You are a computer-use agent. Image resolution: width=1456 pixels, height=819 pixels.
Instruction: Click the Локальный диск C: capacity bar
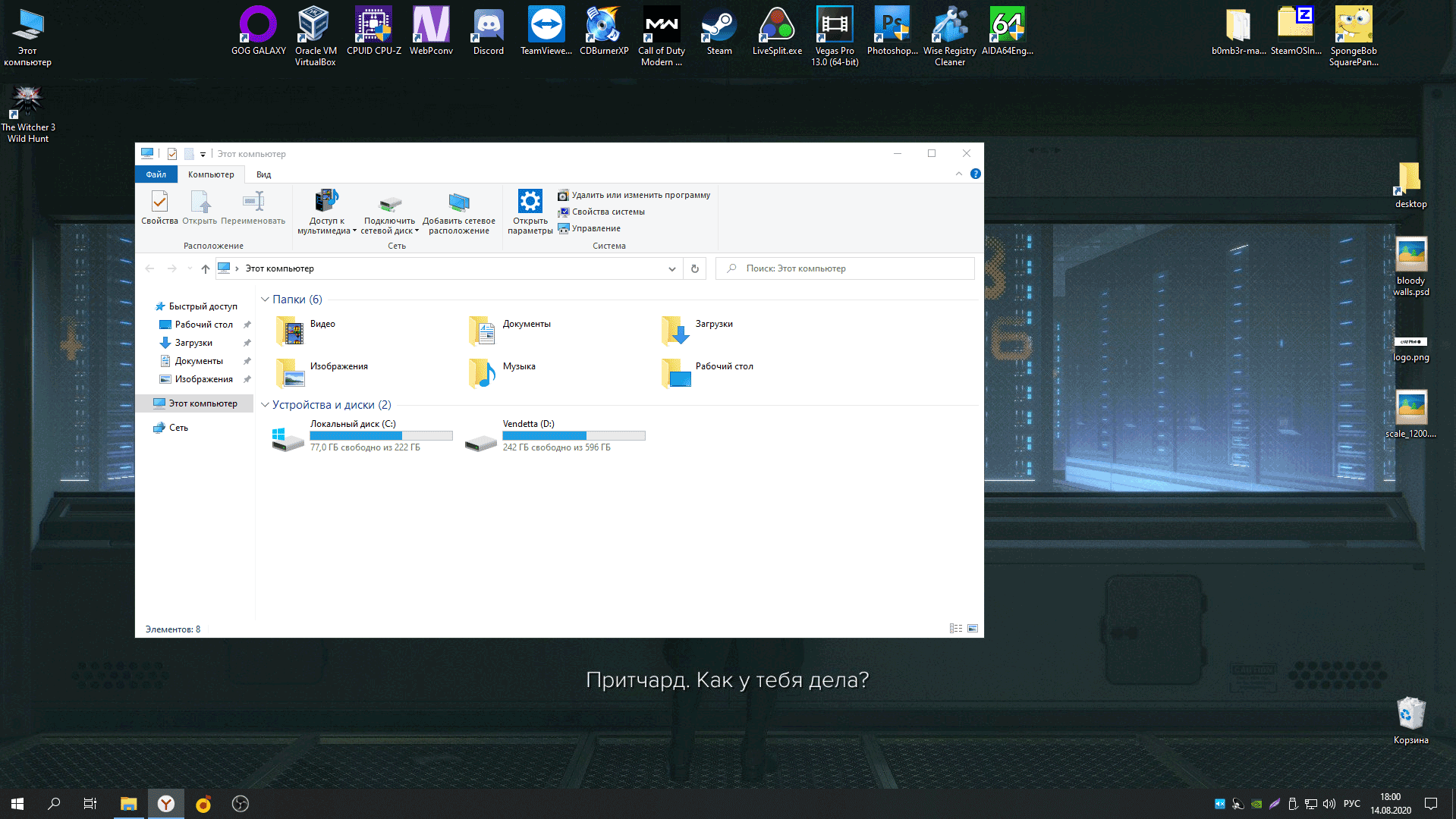tap(380, 435)
